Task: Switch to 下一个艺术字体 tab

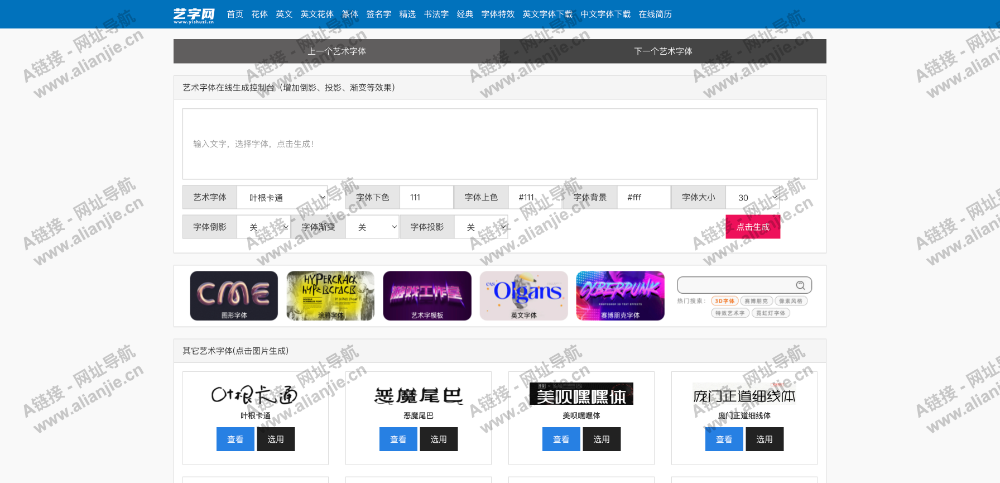Action: (663, 51)
